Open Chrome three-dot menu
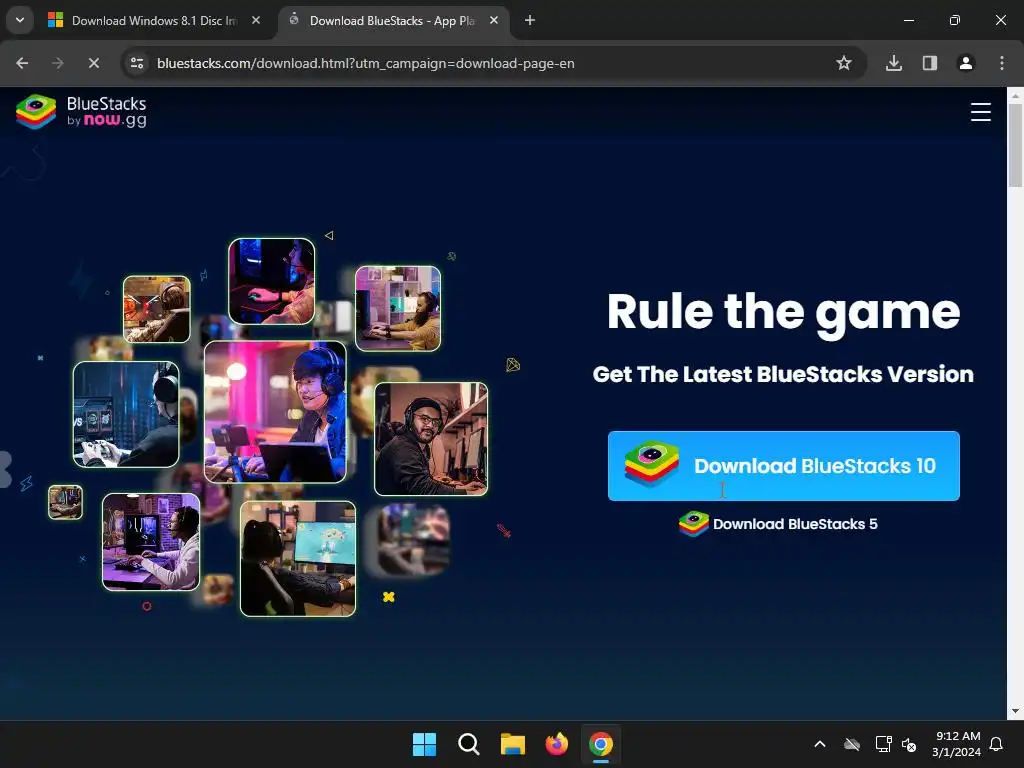Image resolution: width=1024 pixels, height=768 pixels. tap(1002, 63)
